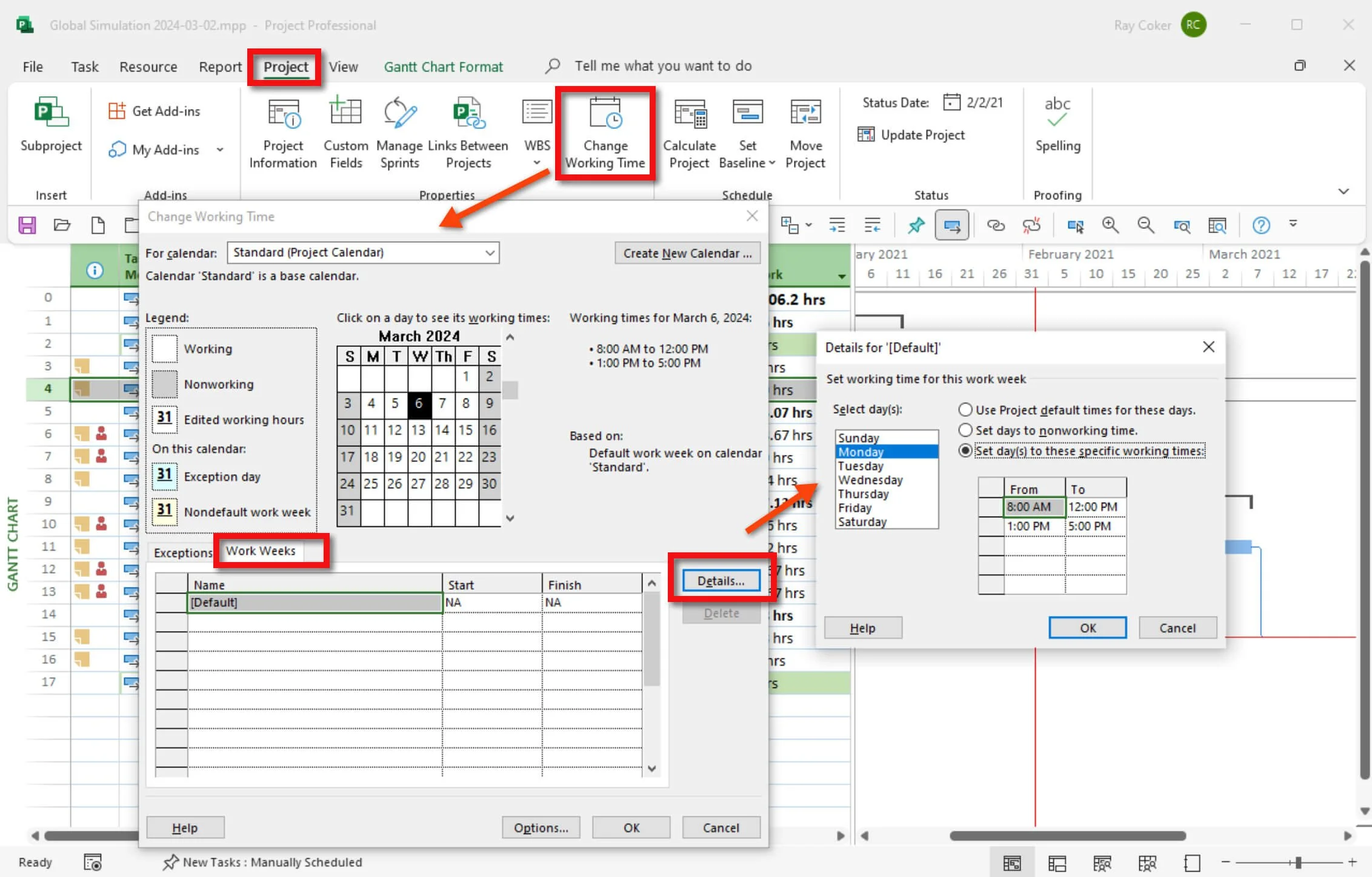Click Cancel in Change Working Time dialog
The image size is (1372, 877).
click(x=721, y=827)
